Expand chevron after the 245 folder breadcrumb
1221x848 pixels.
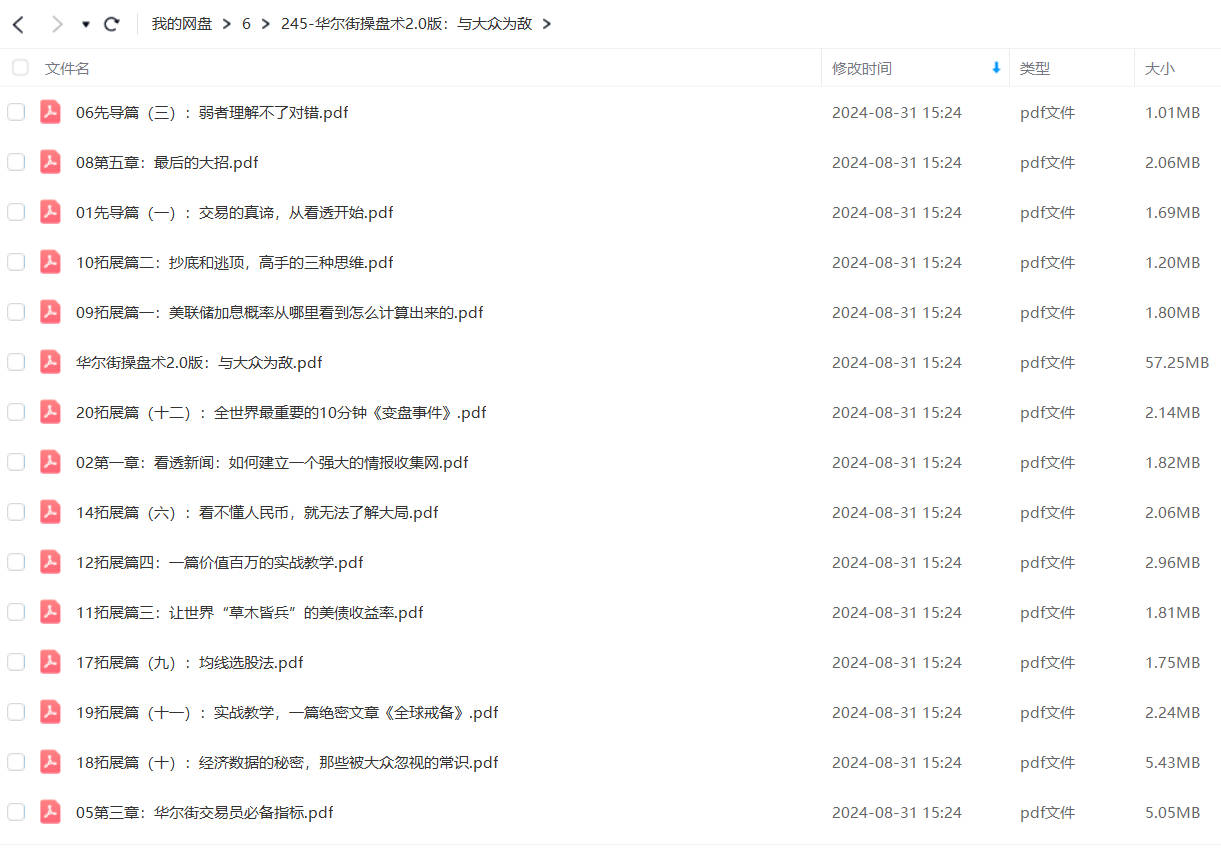pyautogui.click(x=546, y=24)
